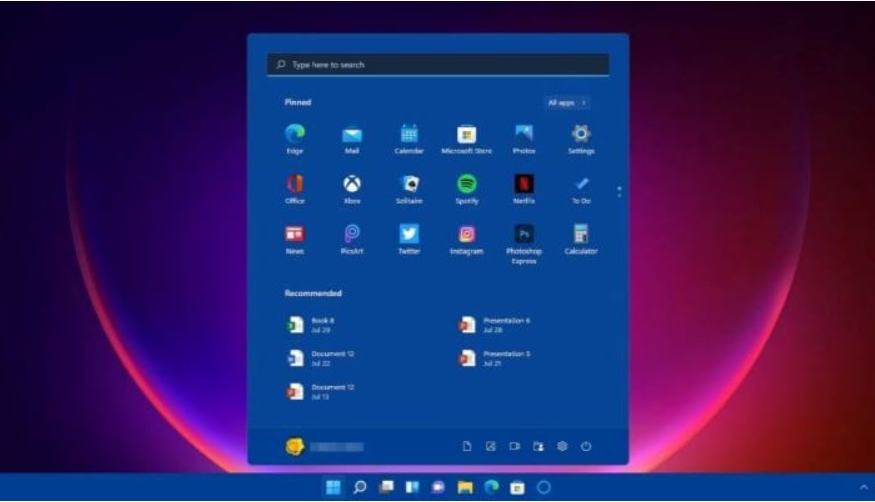Viewport: 875px width, 502px height.
Task: Open Settings gear in Start menu footer
Action: tap(562, 446)
